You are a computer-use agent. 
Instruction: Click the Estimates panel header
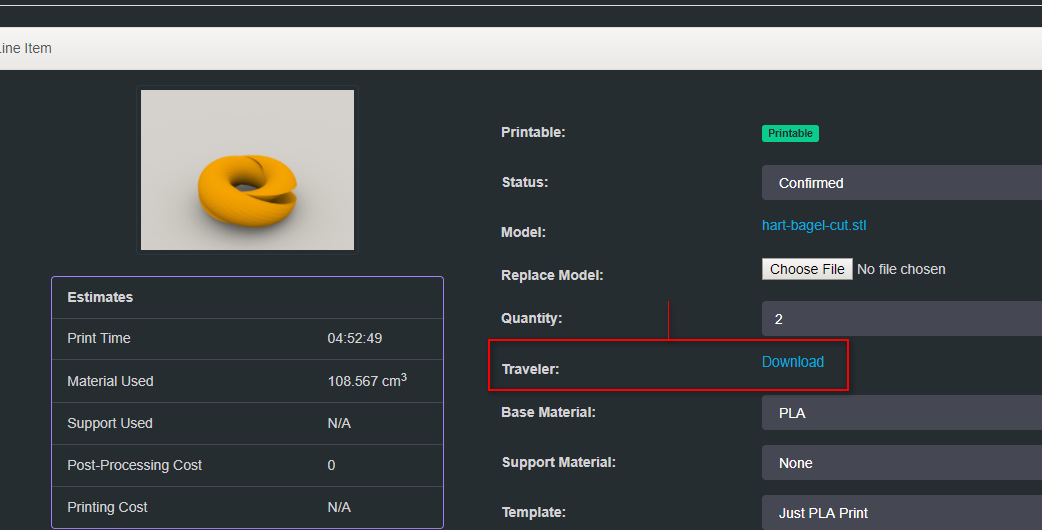(100, 297)
